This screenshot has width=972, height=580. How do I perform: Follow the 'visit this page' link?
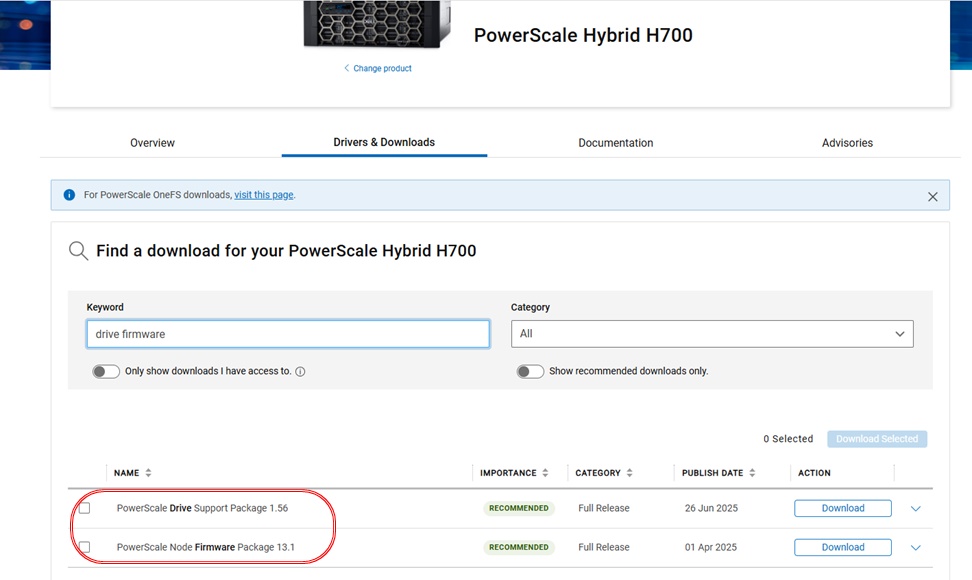(263, 195)
